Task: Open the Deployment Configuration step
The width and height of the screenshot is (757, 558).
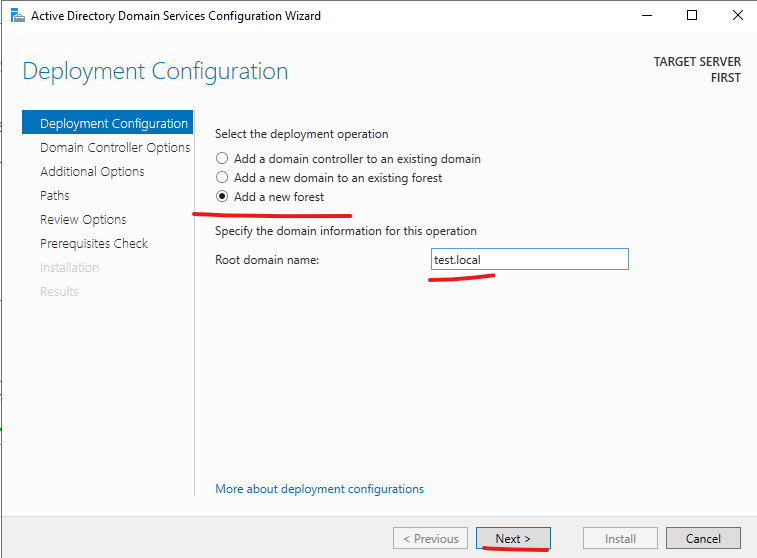Action: (107, 123)
